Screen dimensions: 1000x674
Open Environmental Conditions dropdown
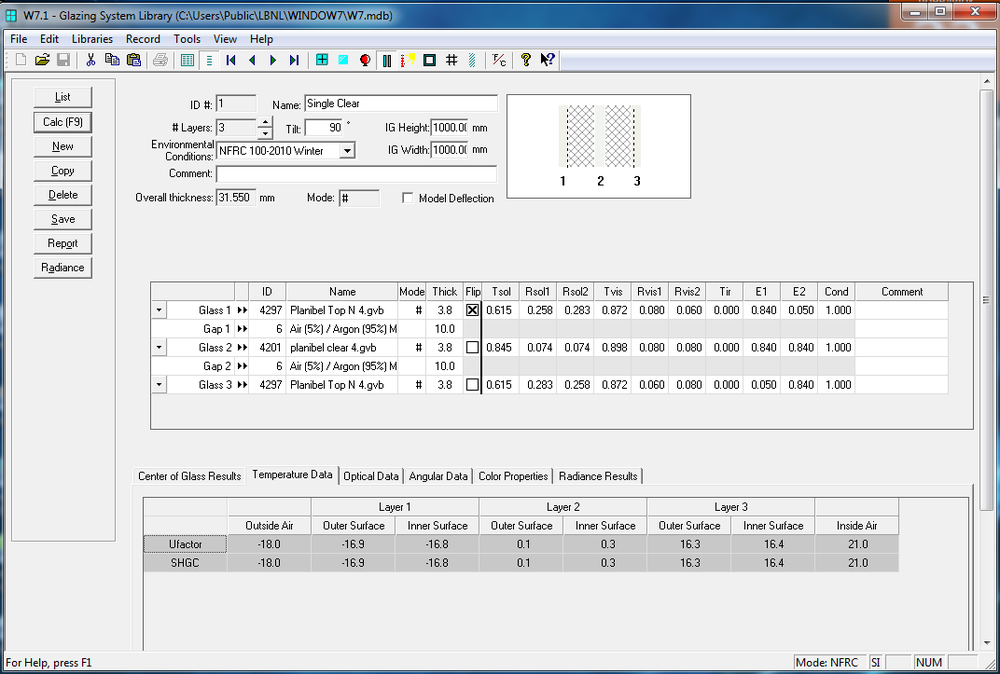coord(346,151)
